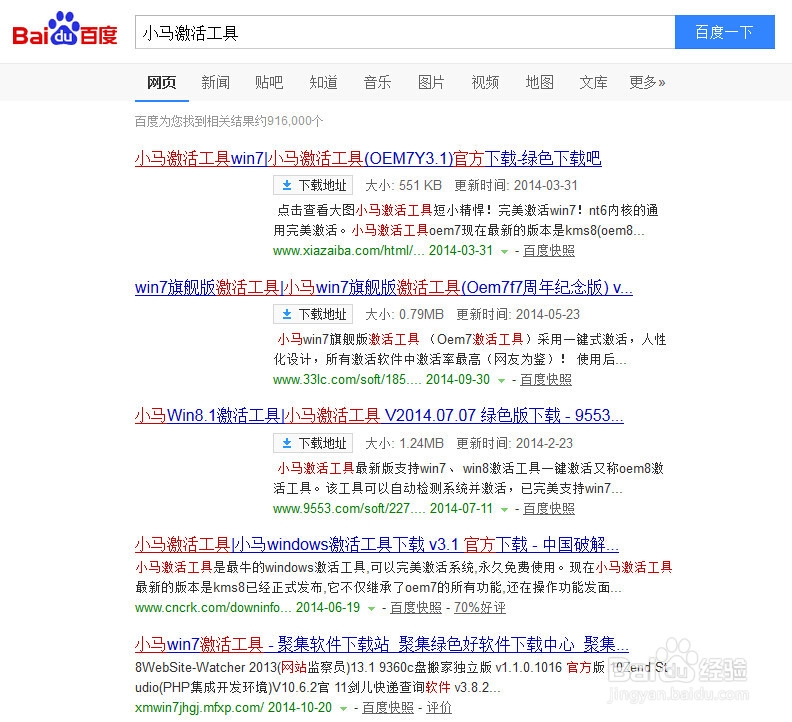Image resolution: width=792 pixels, height=722 pixels.
Task: Expand the 更多» menu
Action: coord(647,82)
